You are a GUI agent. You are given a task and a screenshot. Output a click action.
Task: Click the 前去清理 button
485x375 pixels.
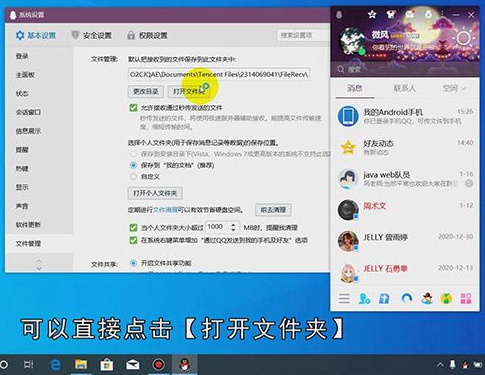pyautogui.click(x=273, y=210)
